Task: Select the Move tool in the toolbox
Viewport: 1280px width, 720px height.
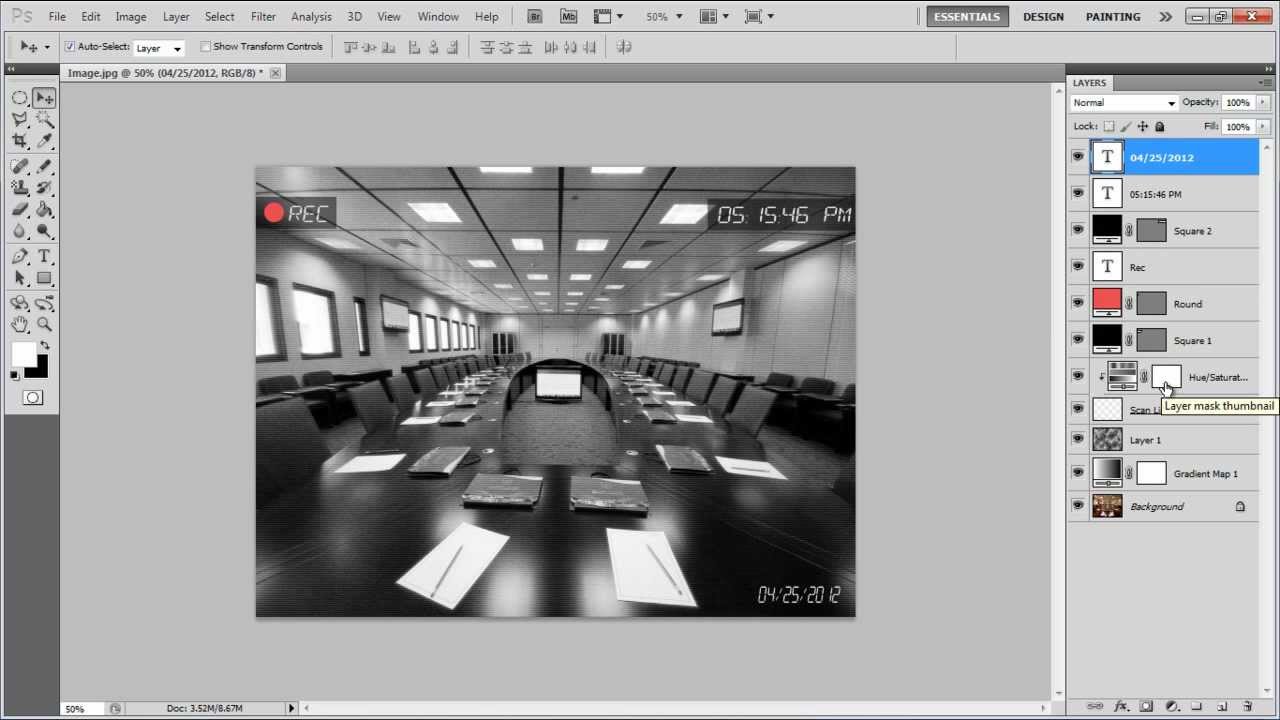Action: pyautogui.click(x=44, y=98)
